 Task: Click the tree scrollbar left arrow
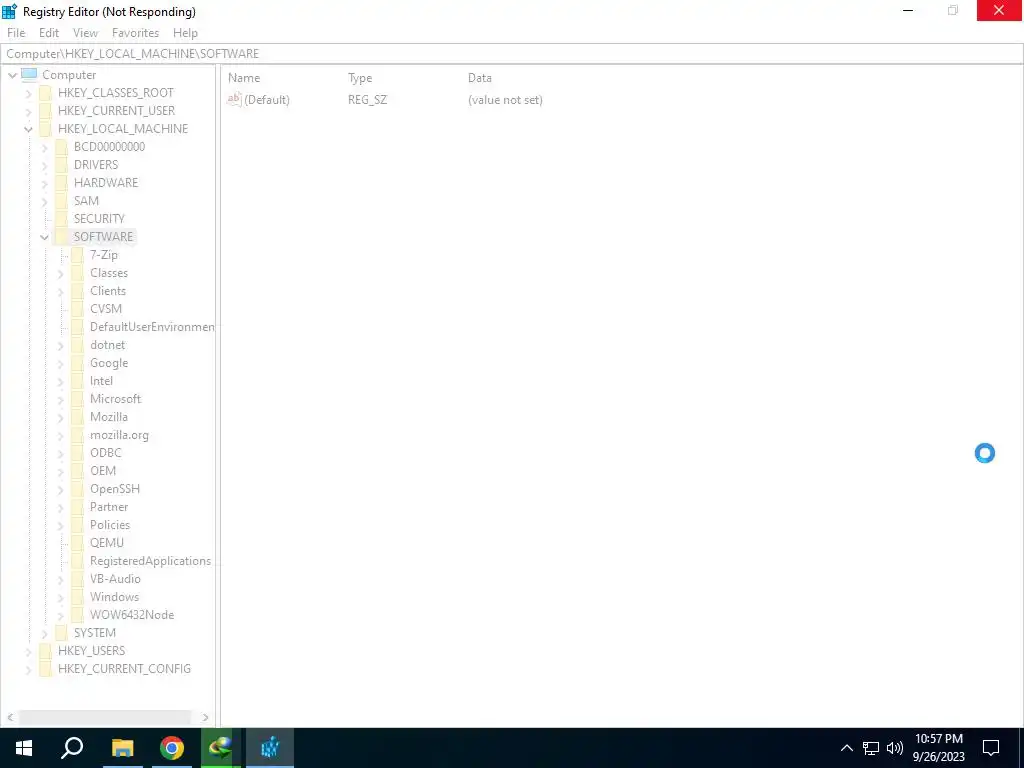10,717
